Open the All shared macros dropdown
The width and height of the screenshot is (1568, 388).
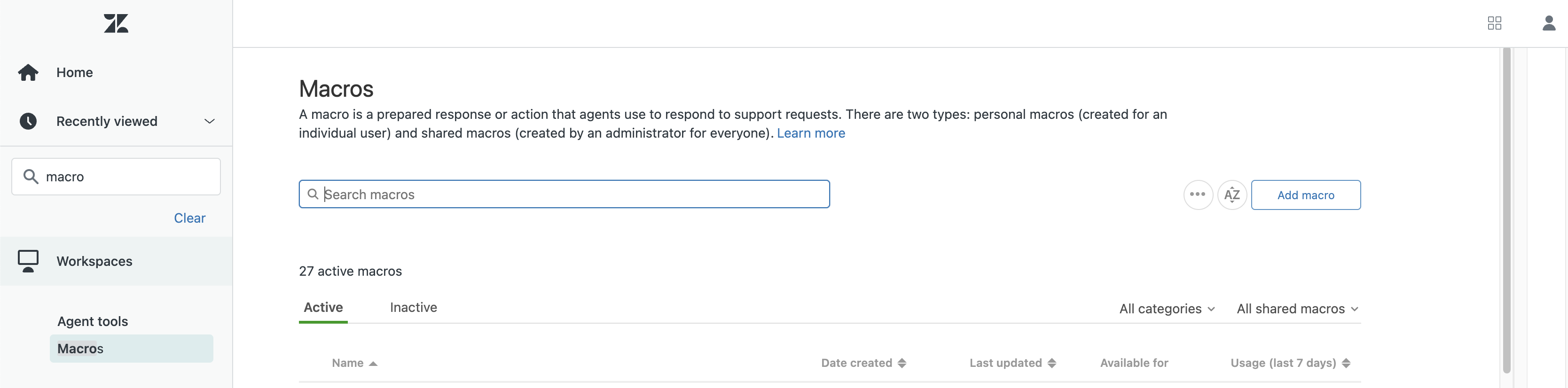tap(1296, 308)
